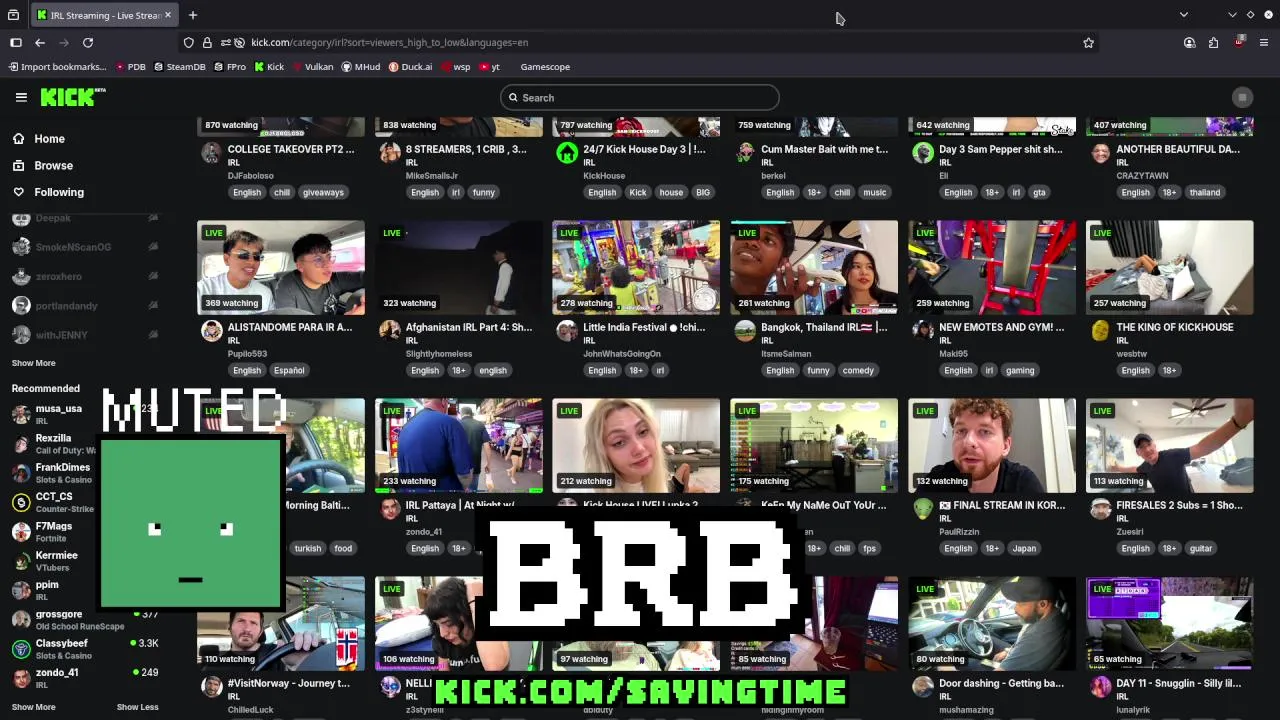Toggle sidebar panel icon in toolbar

[x=16, y=42]
